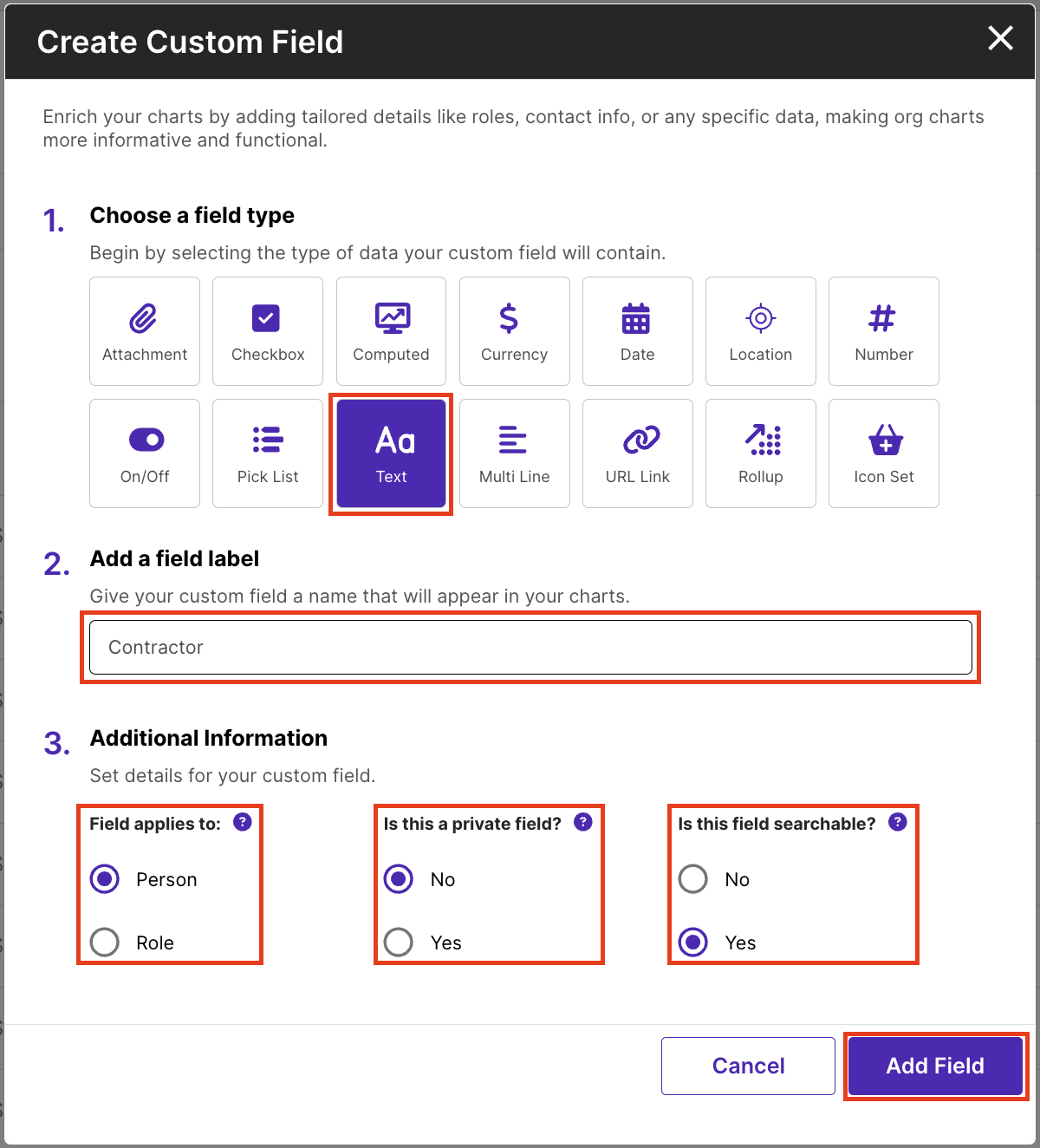Set field applies to Role
The width and height of the screenshot is (1040, 1148).
[105, 942]
